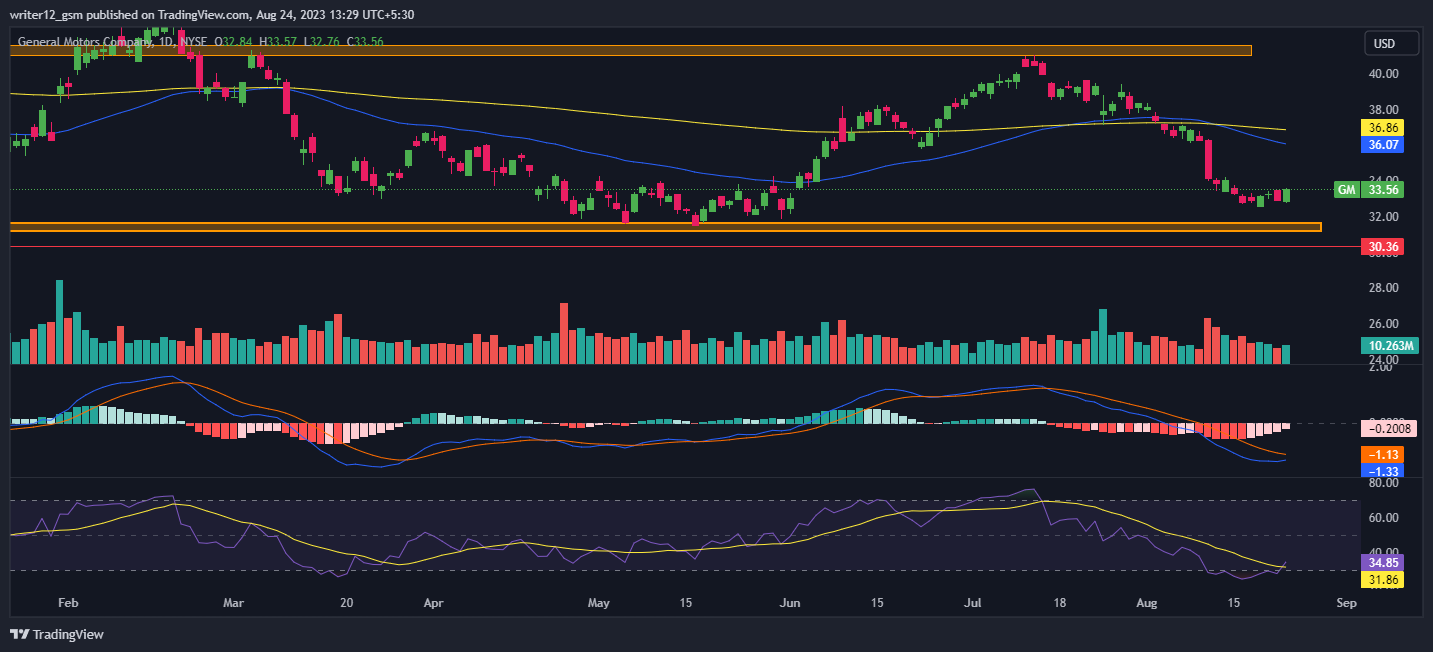Click the Jul label on time axis

click(973, 604)
